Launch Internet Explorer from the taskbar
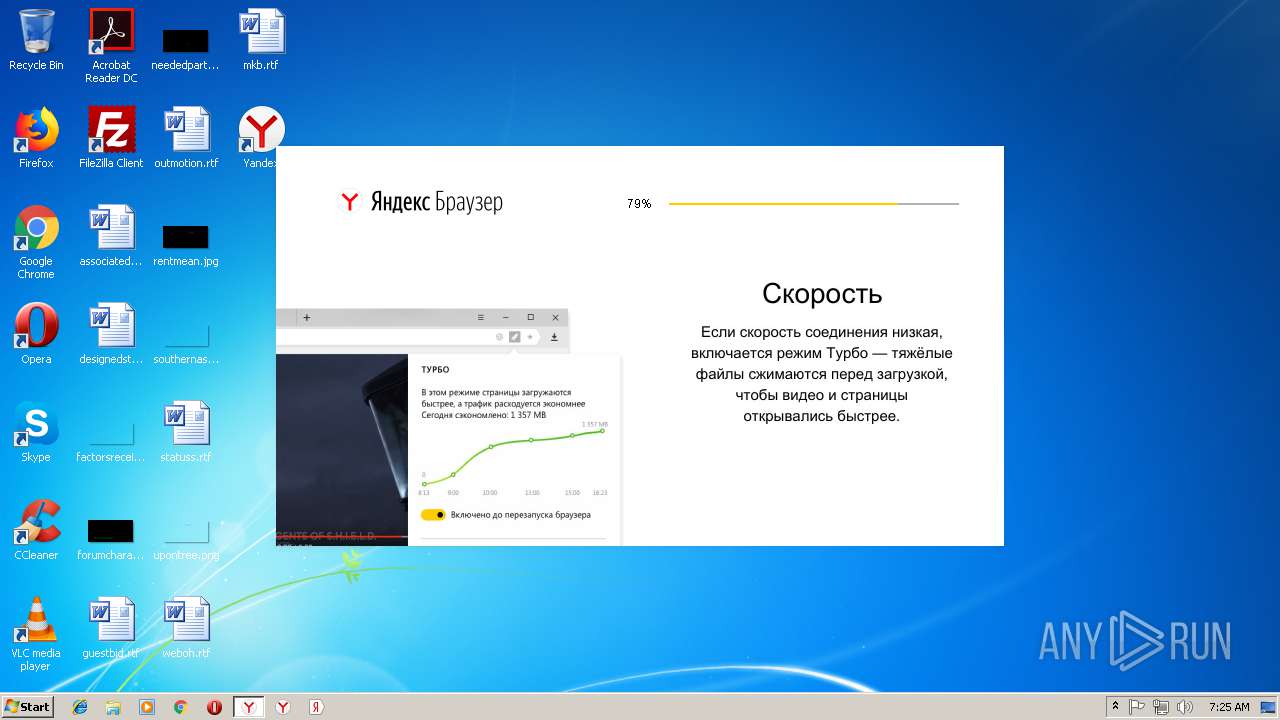Screen dimensions: 1280x720 point(80,707)
